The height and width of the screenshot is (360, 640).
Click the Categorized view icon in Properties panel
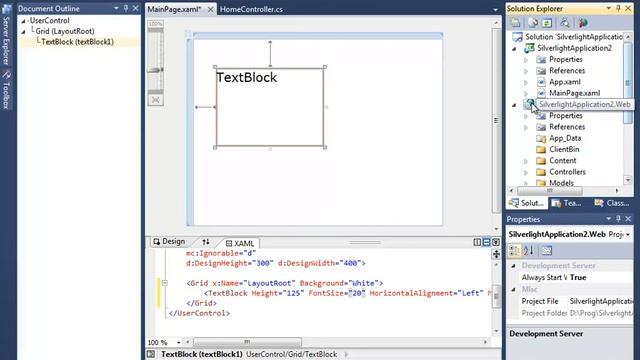click(514, 251)
